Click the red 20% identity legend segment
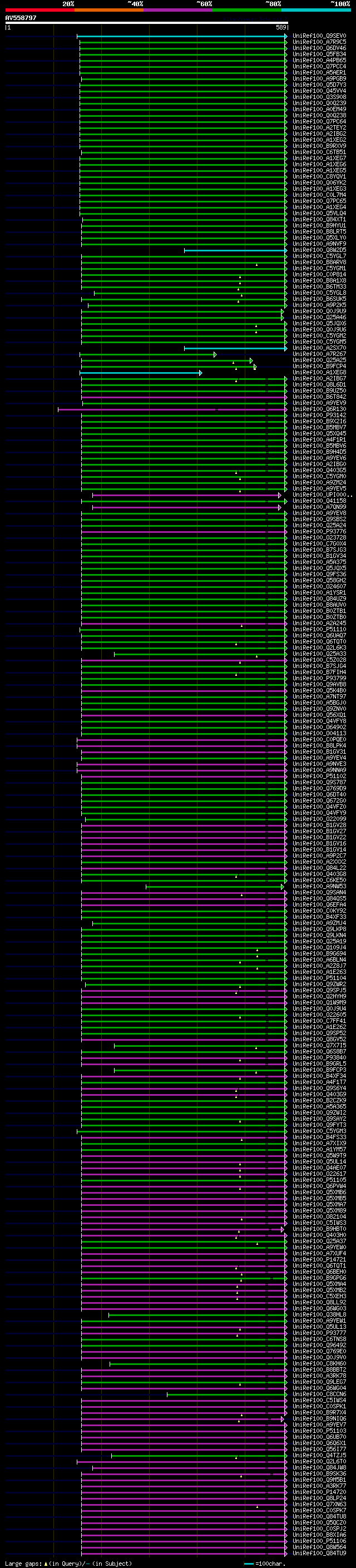The image size is (356, 1568). (39, 10)
